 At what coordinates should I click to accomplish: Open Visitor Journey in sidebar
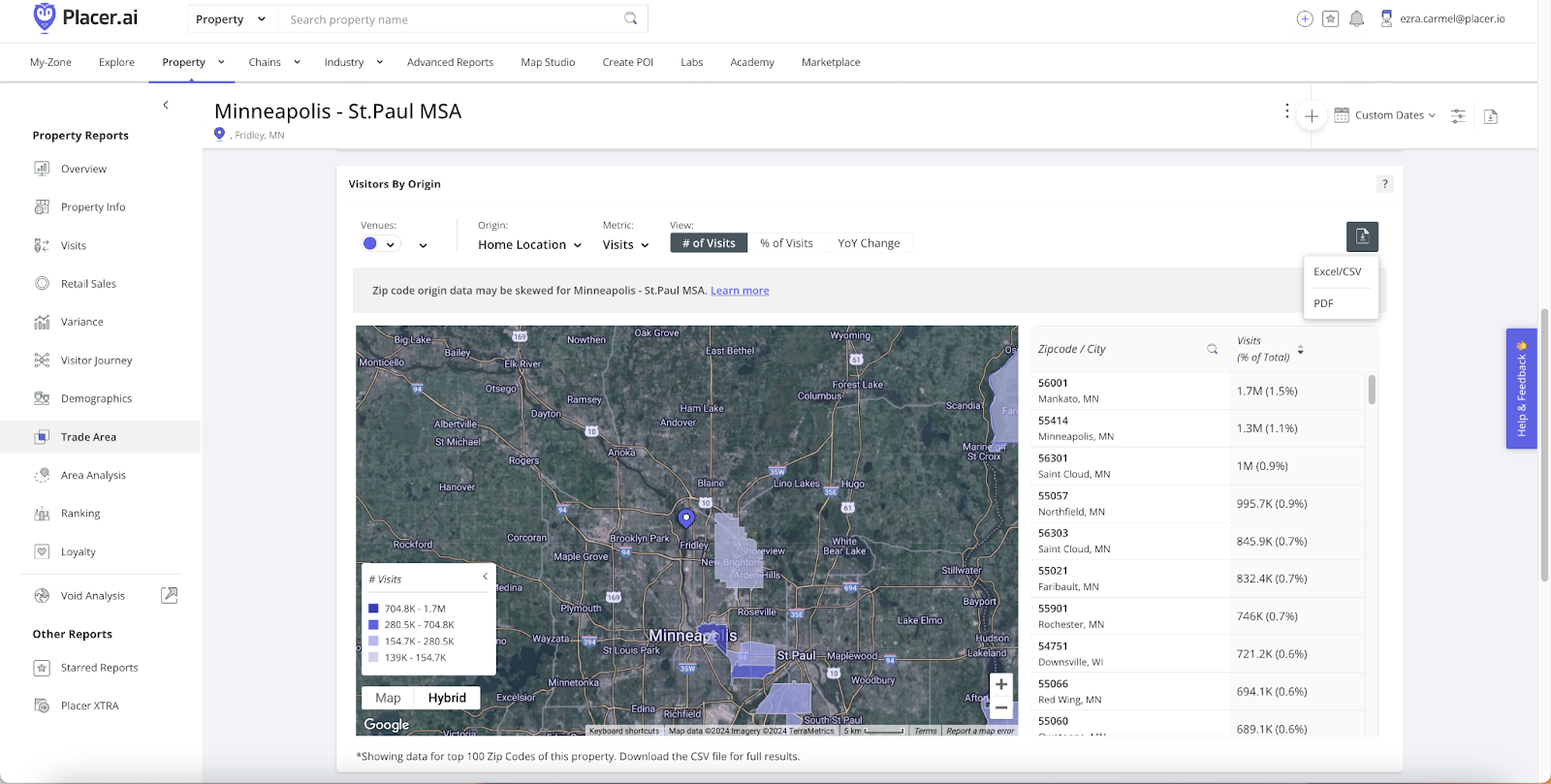96,360
